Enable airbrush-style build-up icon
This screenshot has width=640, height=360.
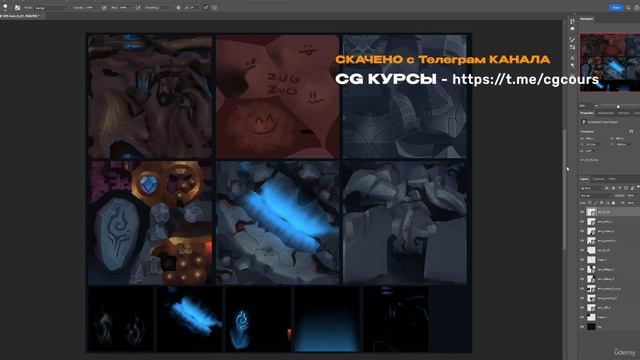(x=138, y=8)
